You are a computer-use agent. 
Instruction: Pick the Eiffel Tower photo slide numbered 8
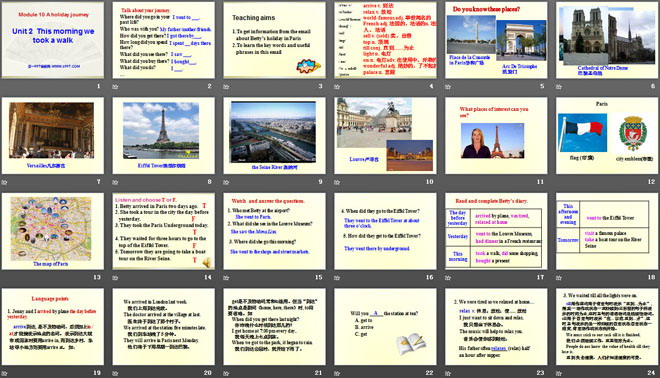click(x=163, y=136)
